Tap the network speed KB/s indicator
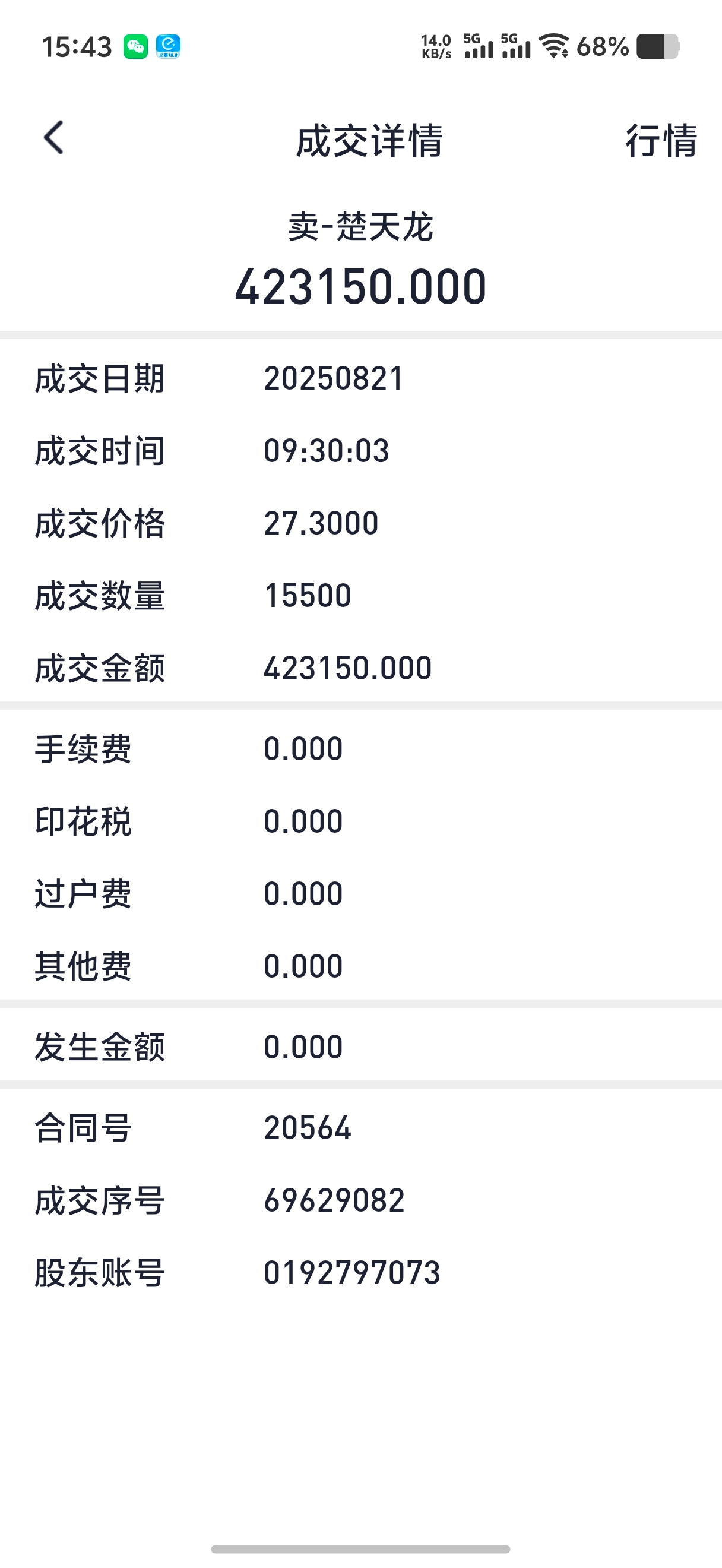 (x=436, y=46)
